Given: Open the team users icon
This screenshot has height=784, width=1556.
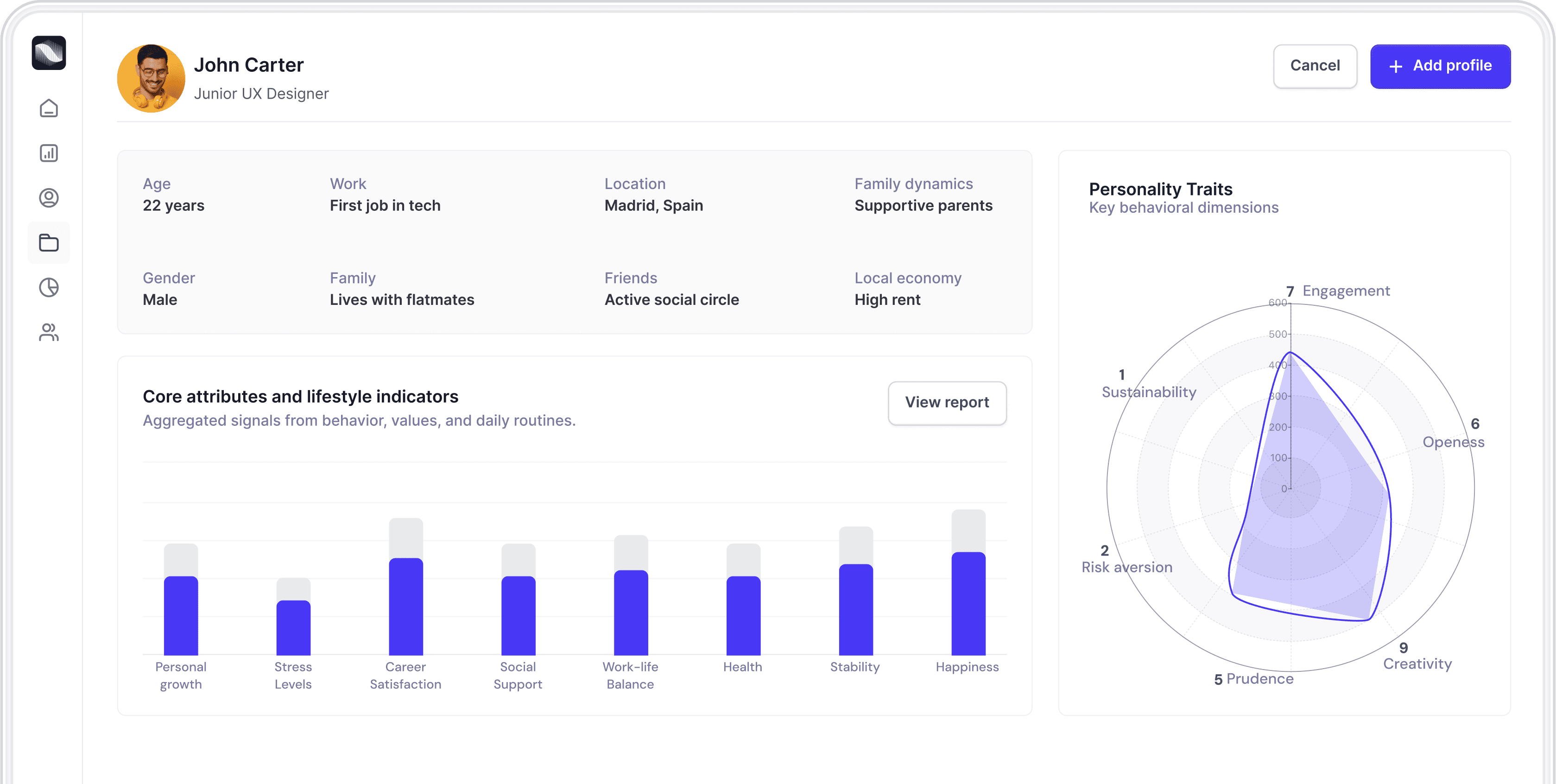Looking at the screenshot, I should pyautogui.click(x=48, y=332).
